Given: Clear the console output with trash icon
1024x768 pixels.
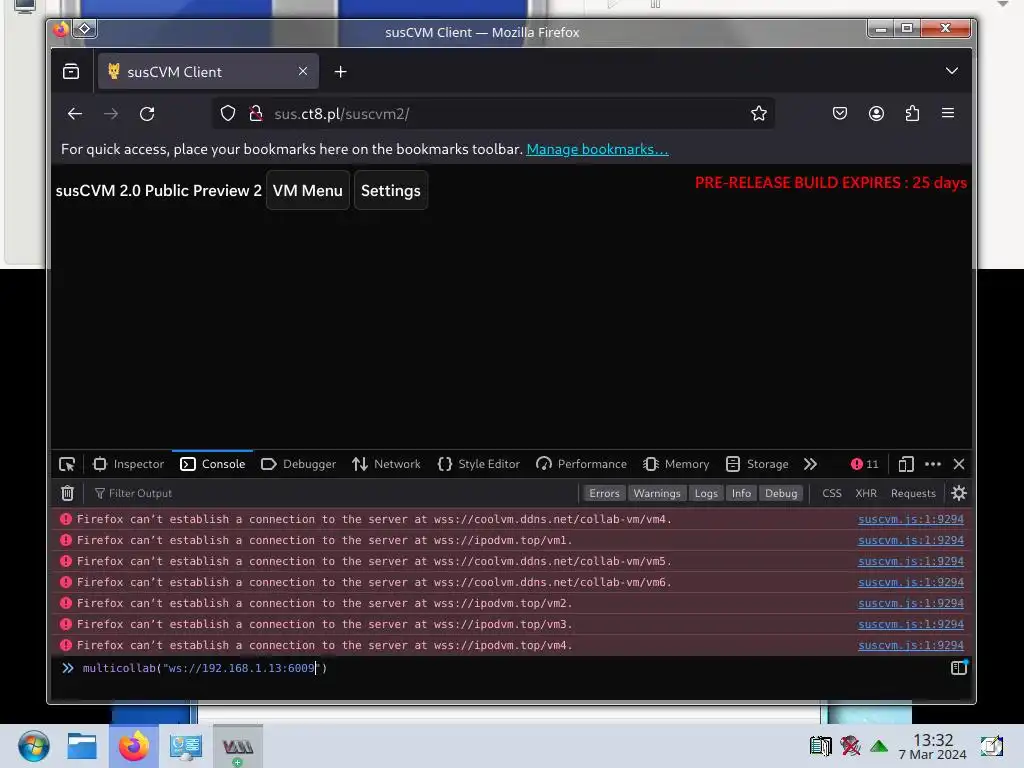Looking at the screenshot, I should click(x=67, y=493).
